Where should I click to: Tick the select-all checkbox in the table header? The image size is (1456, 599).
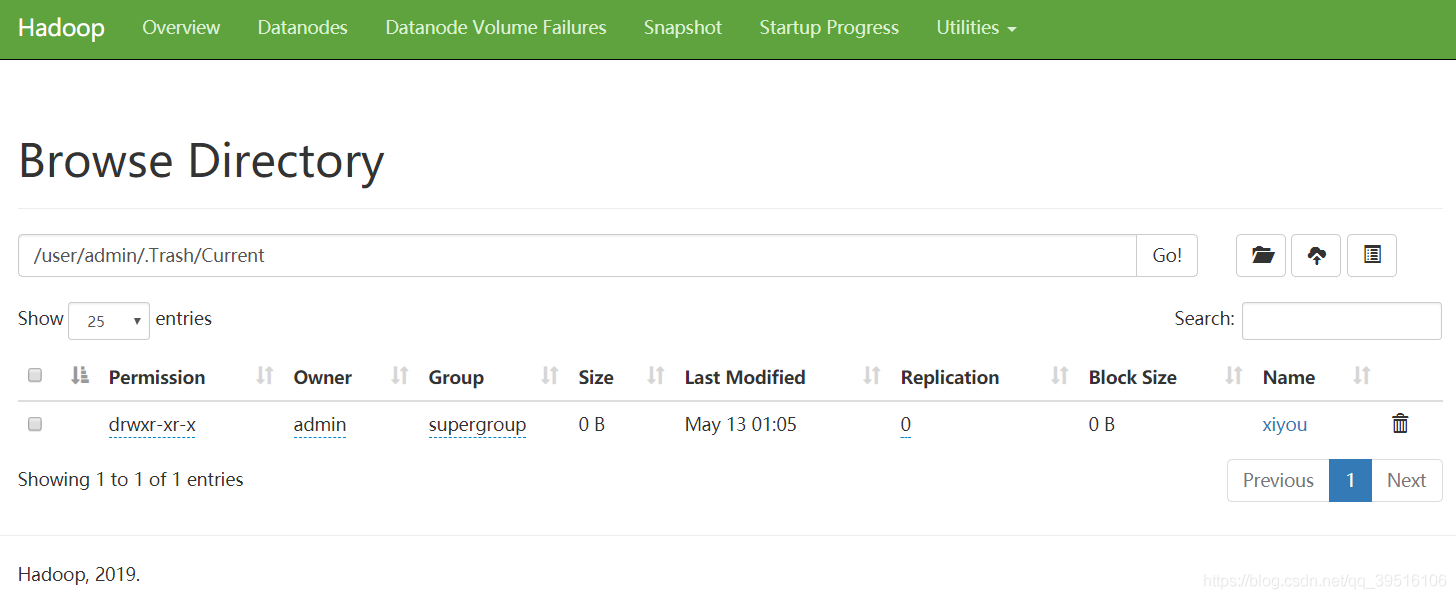click(35, 376)
